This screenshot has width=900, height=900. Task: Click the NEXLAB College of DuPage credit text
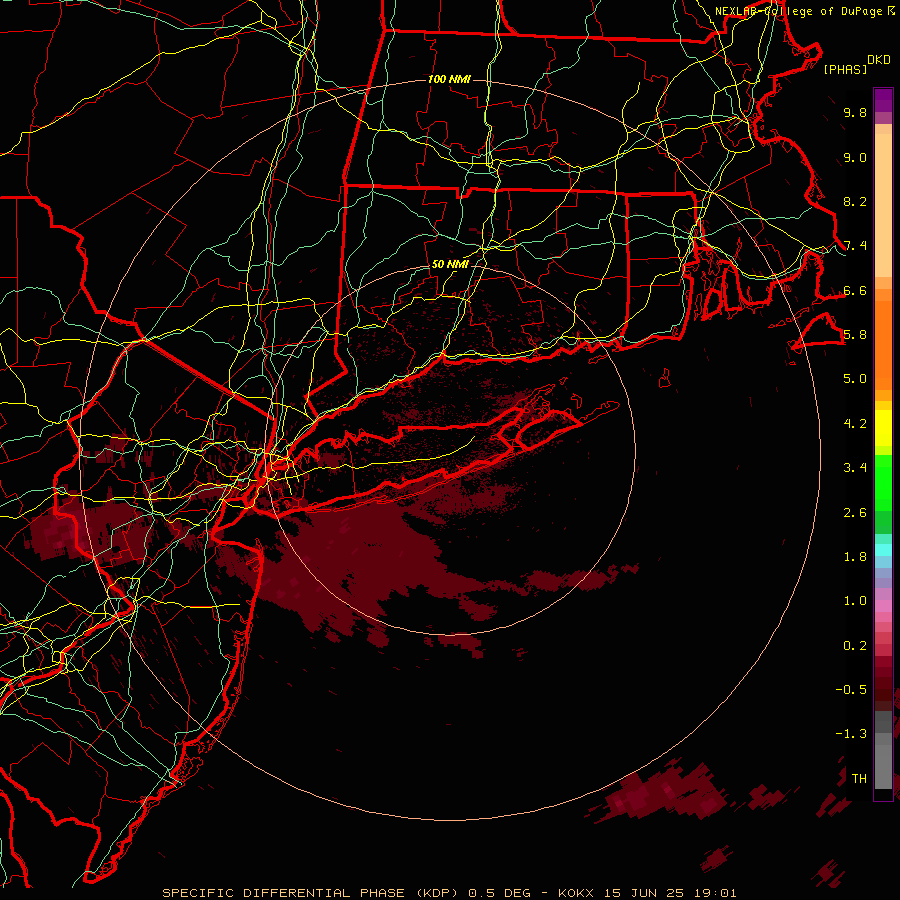[x=805, y=11]
